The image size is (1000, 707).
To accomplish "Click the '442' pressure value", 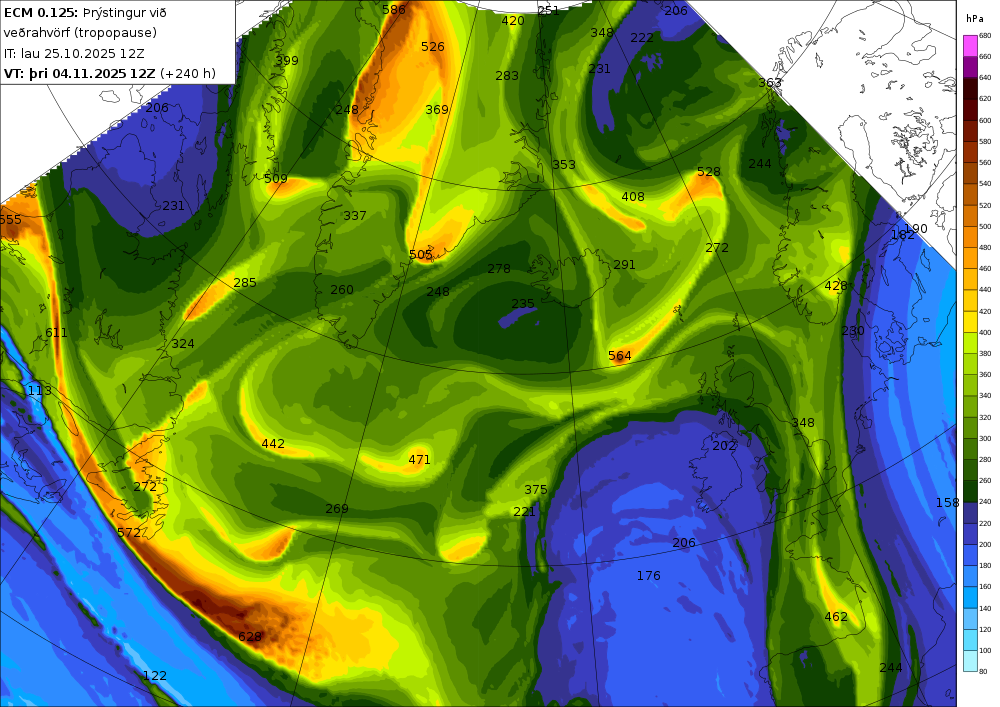I will click(x=273, y=444).
